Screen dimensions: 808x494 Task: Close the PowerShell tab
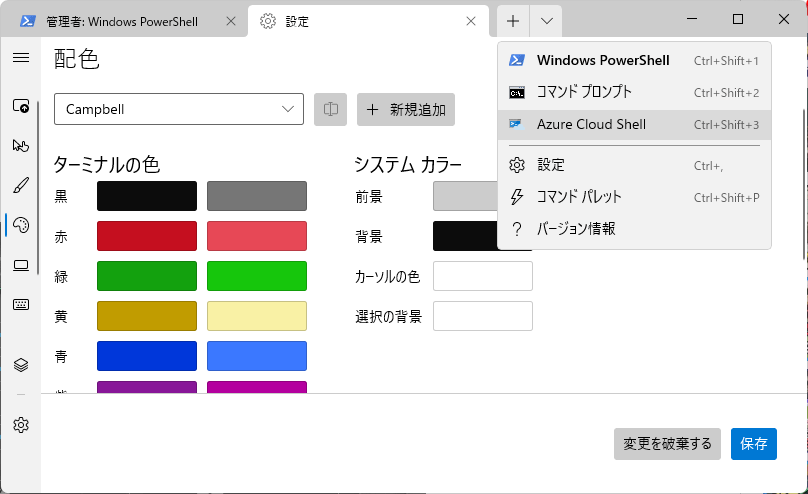click(231, 21)
